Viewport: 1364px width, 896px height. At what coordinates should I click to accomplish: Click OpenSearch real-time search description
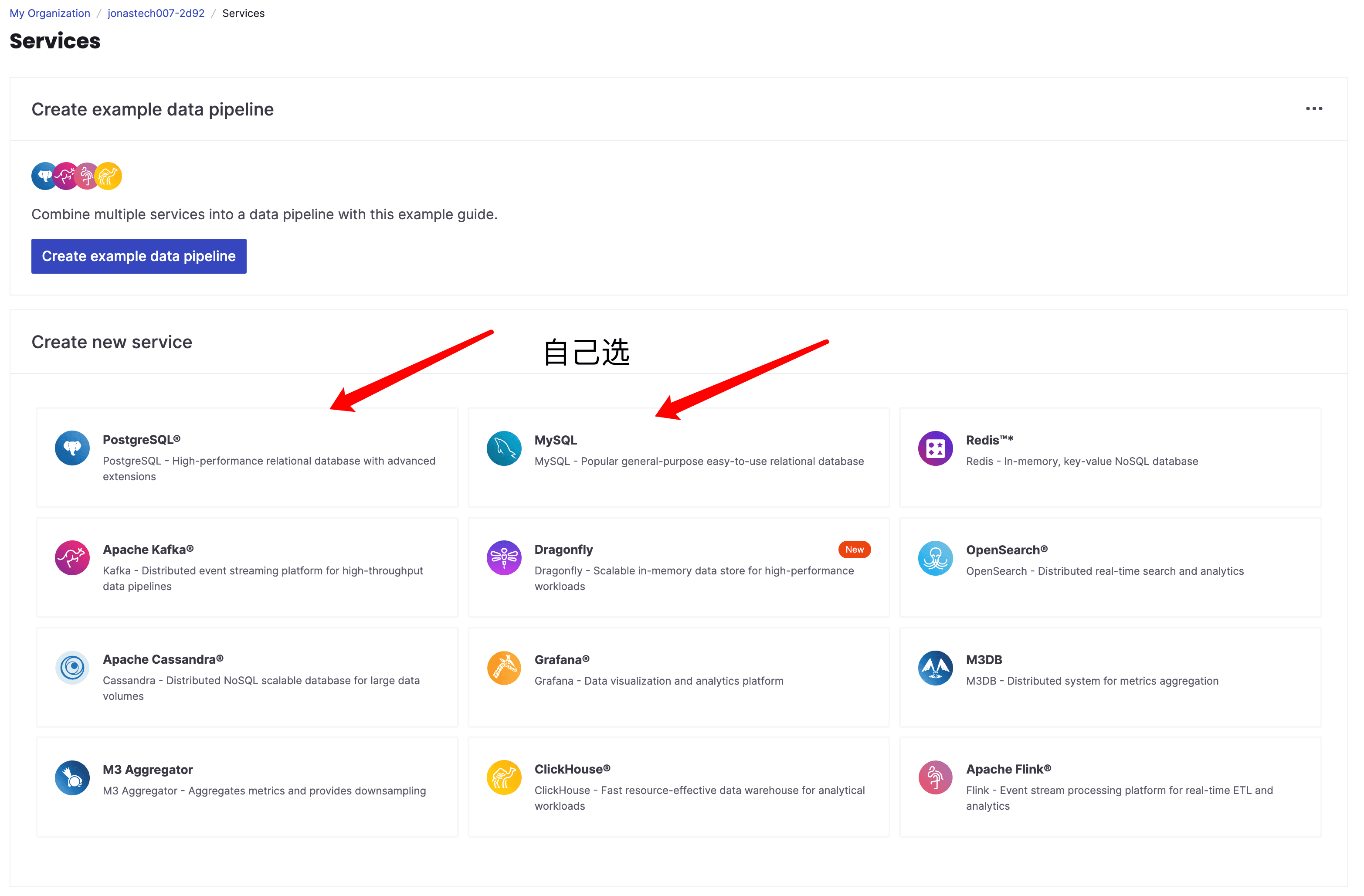click(x=1104, y=571)
